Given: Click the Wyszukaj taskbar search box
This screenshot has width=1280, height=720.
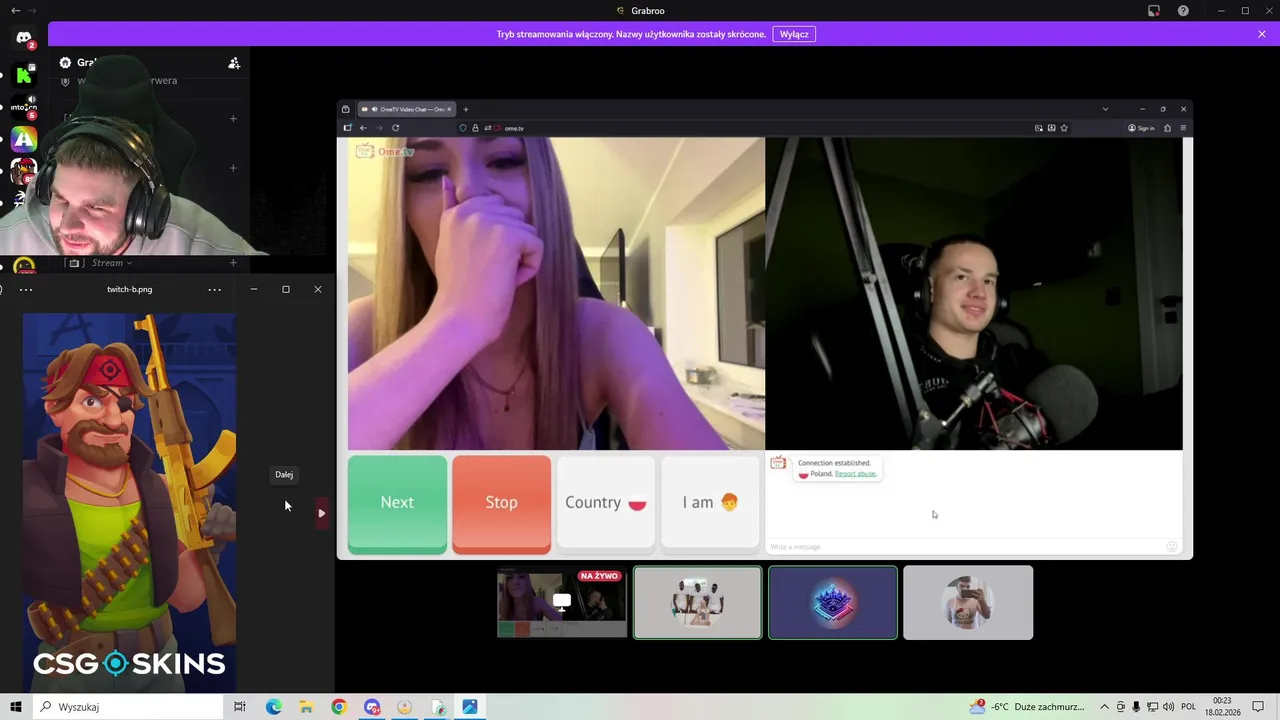Looking at the screenshot, I should 128,707.
